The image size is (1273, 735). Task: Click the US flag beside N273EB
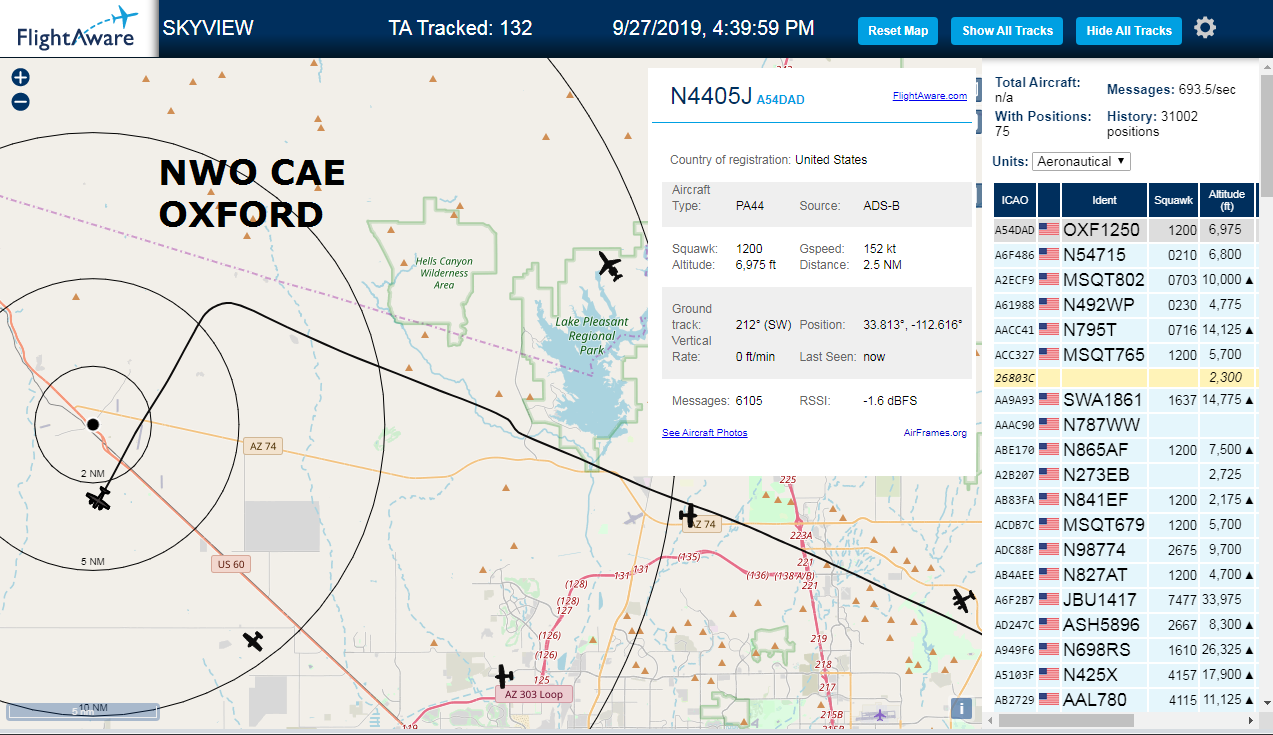tap(1049, 474)
